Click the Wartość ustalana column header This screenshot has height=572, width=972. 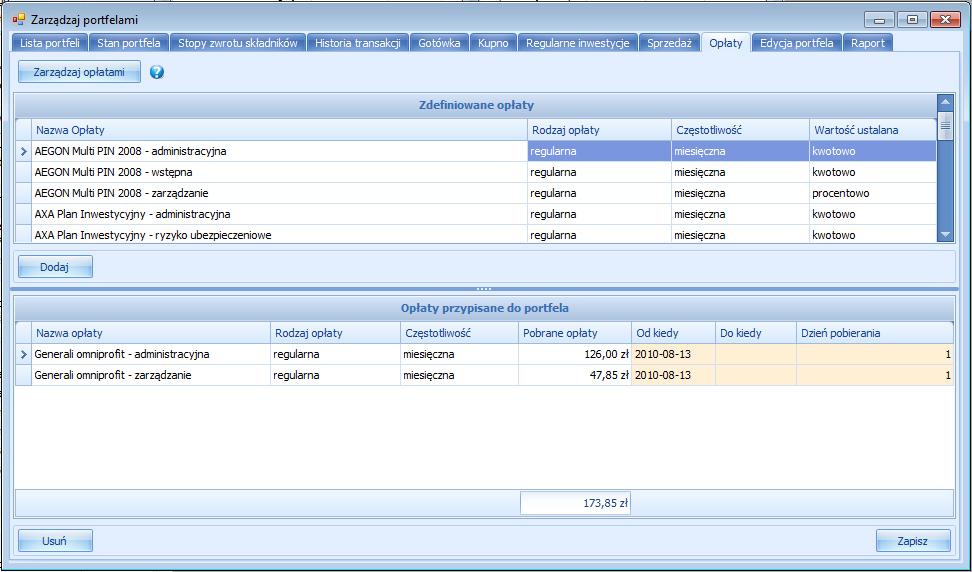pos(873,130)
